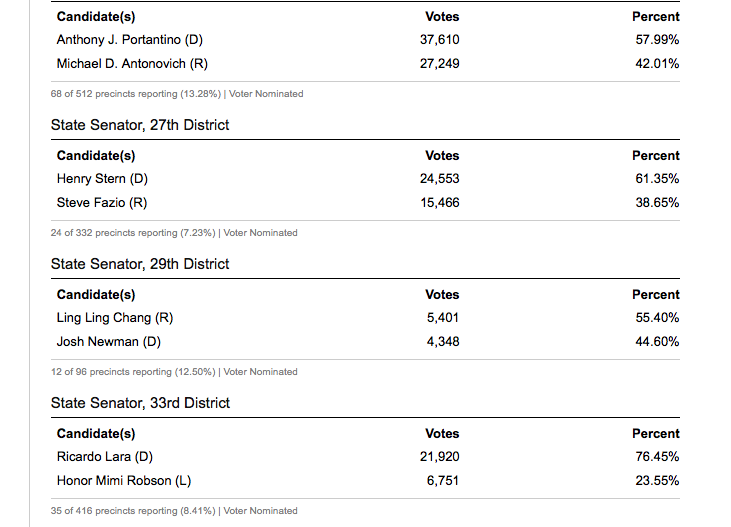The height and width of the screenshot is (527, 731).
Task: Click Votes column header in 27th District table
Action: (x=442, y=156)
